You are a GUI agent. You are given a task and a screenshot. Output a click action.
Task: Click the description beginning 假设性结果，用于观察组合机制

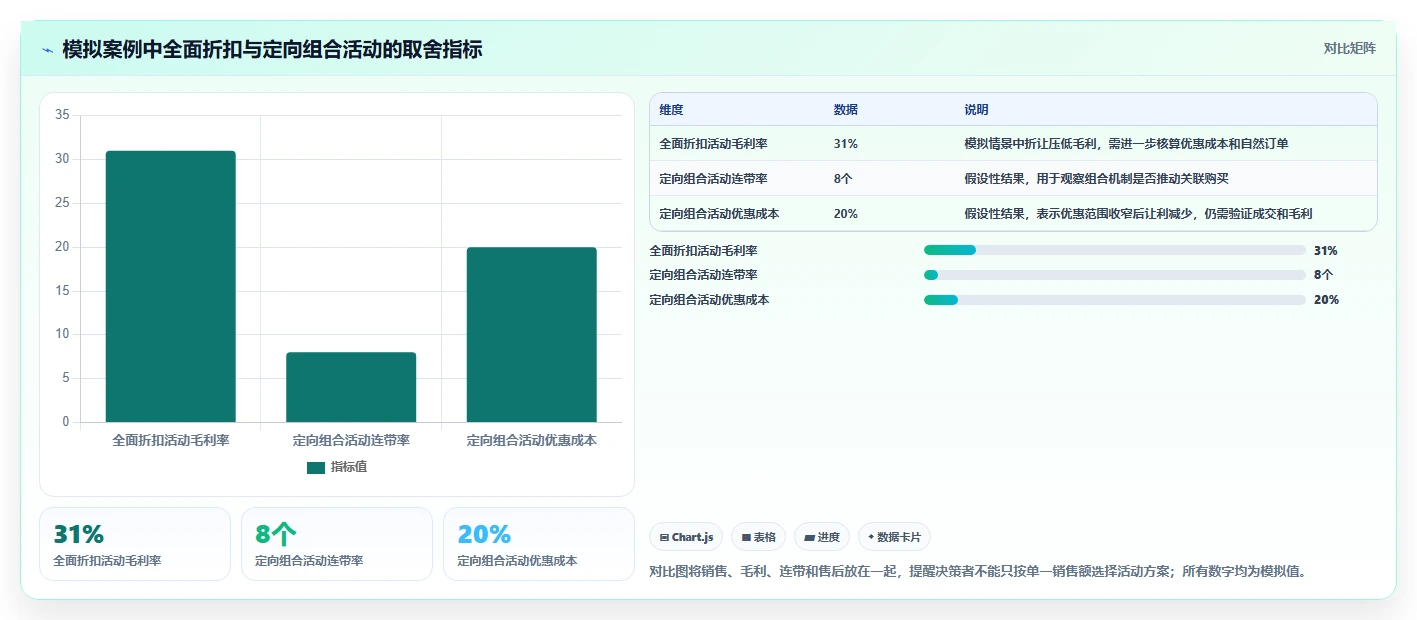pyautogui.click(x=1096, y=179)
